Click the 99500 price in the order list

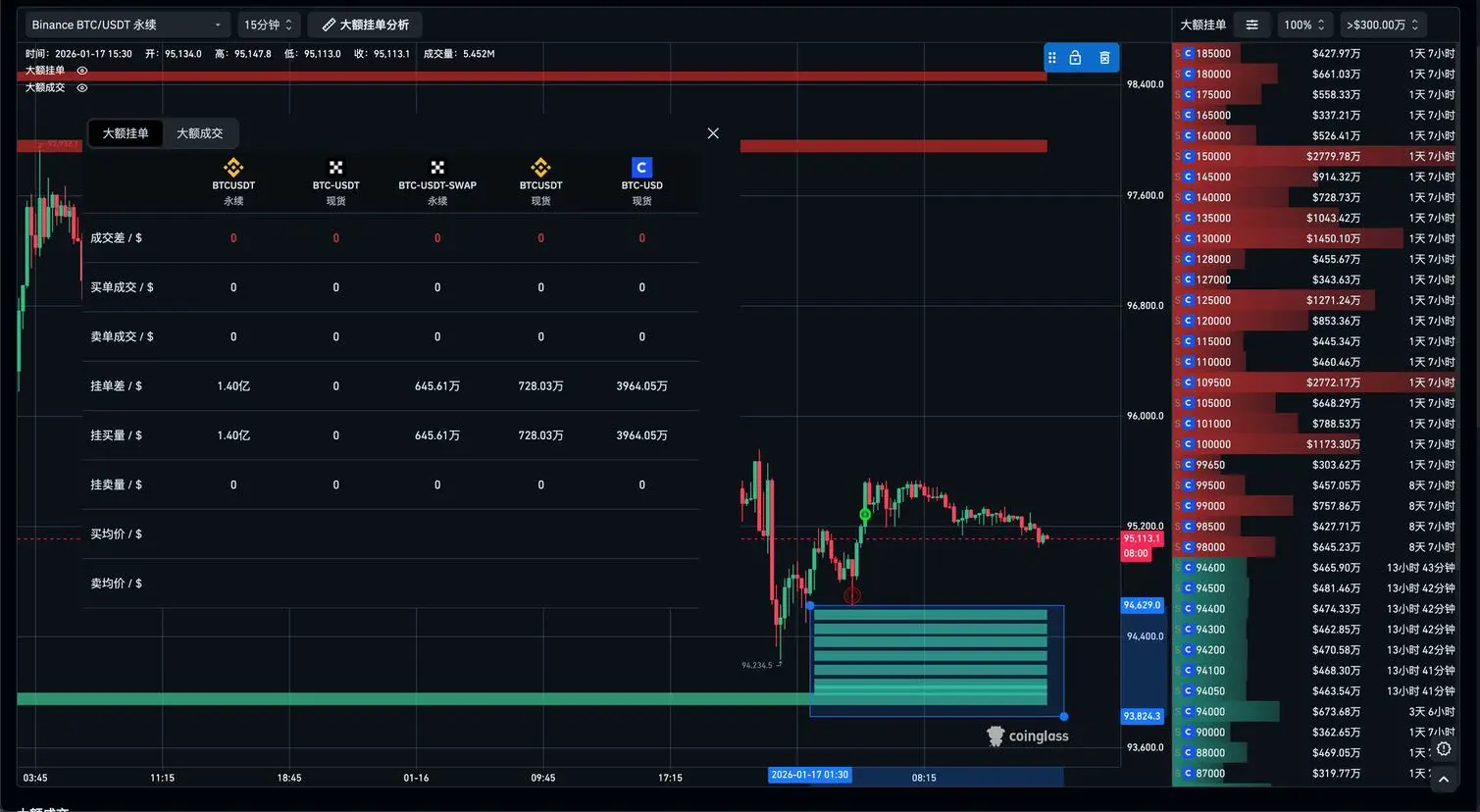click(x=1210, y=486)
